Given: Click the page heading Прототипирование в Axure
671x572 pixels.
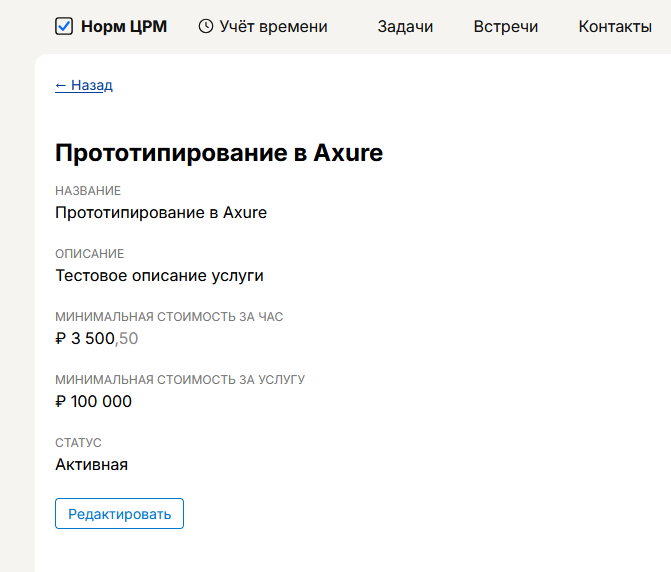Looking at the screenshot, I should [x=219, y=153].
